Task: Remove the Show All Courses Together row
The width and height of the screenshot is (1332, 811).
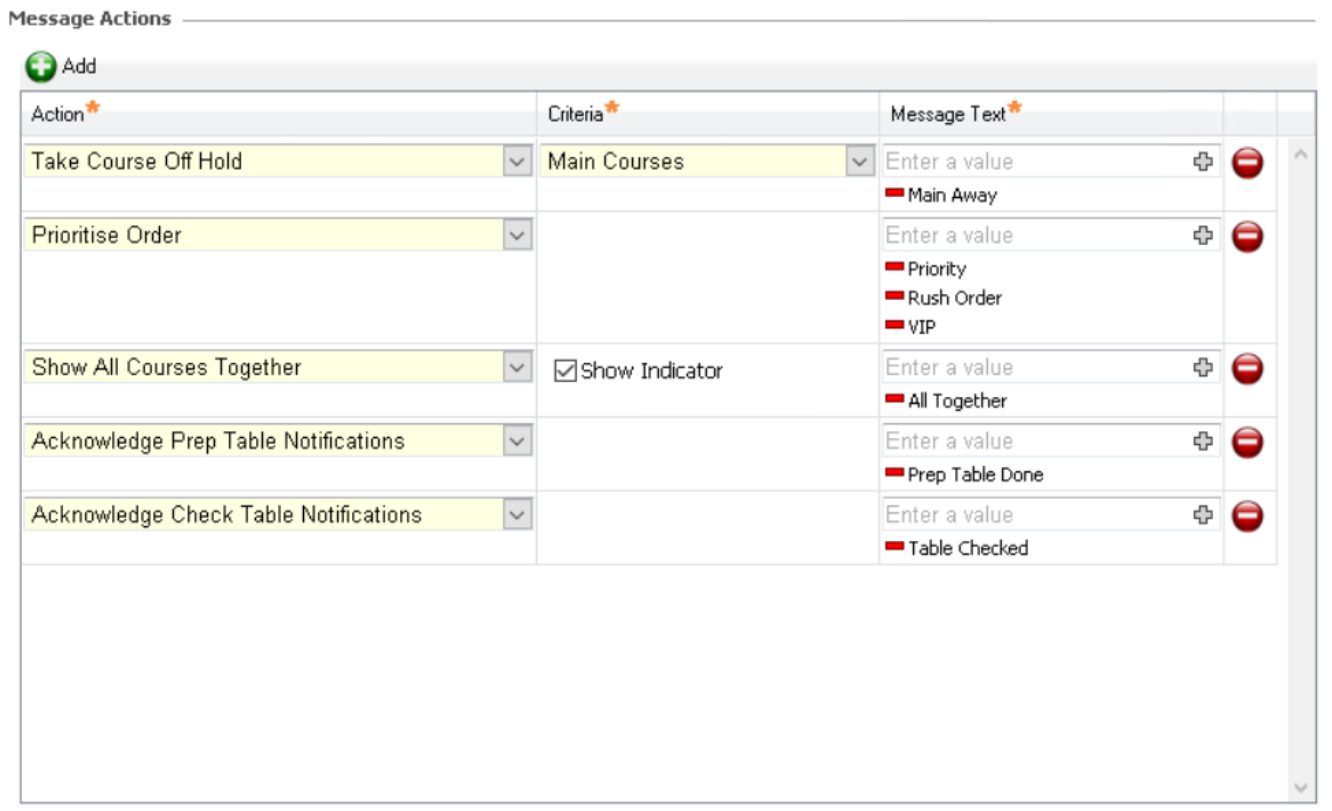Action: pos(1247,369)
